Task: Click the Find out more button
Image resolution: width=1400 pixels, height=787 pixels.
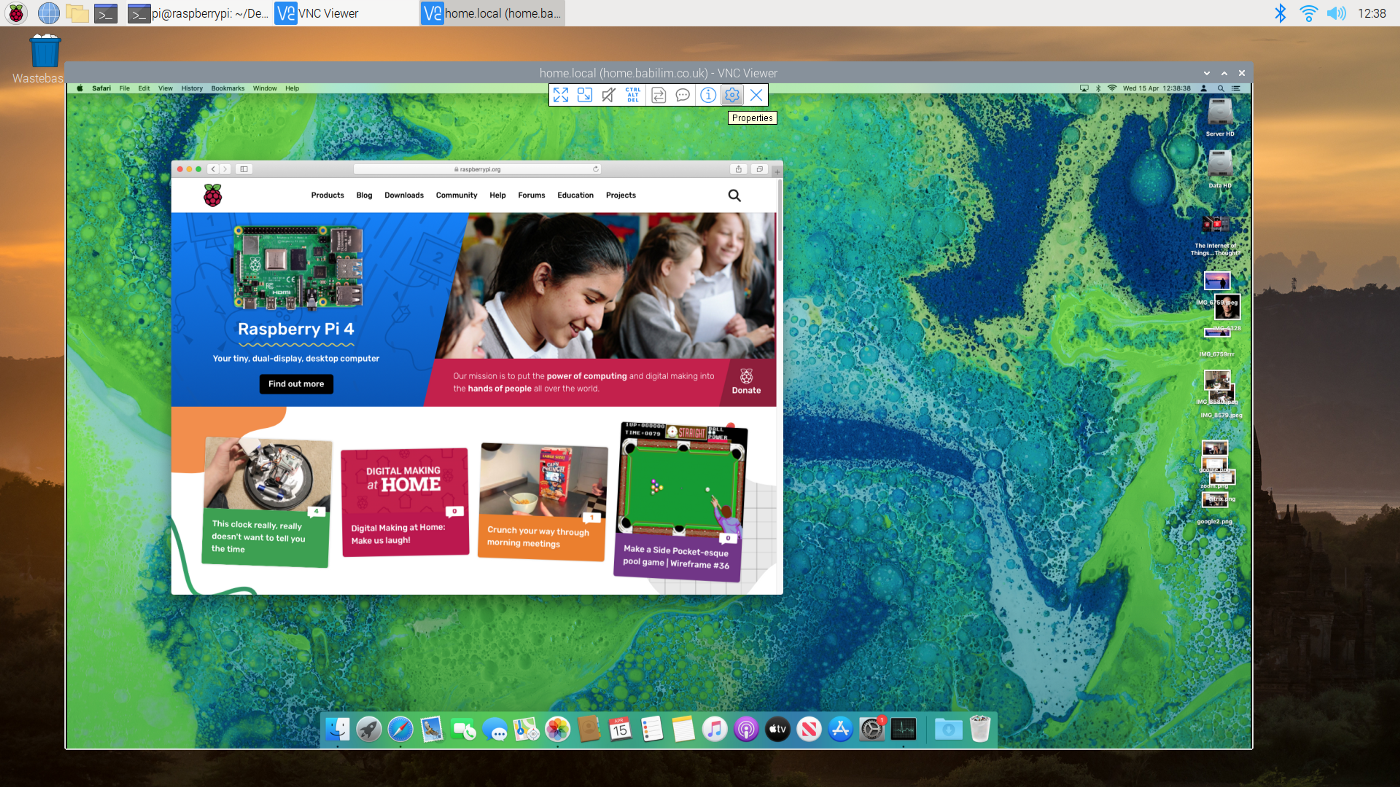Action: (x=296, y=384)
